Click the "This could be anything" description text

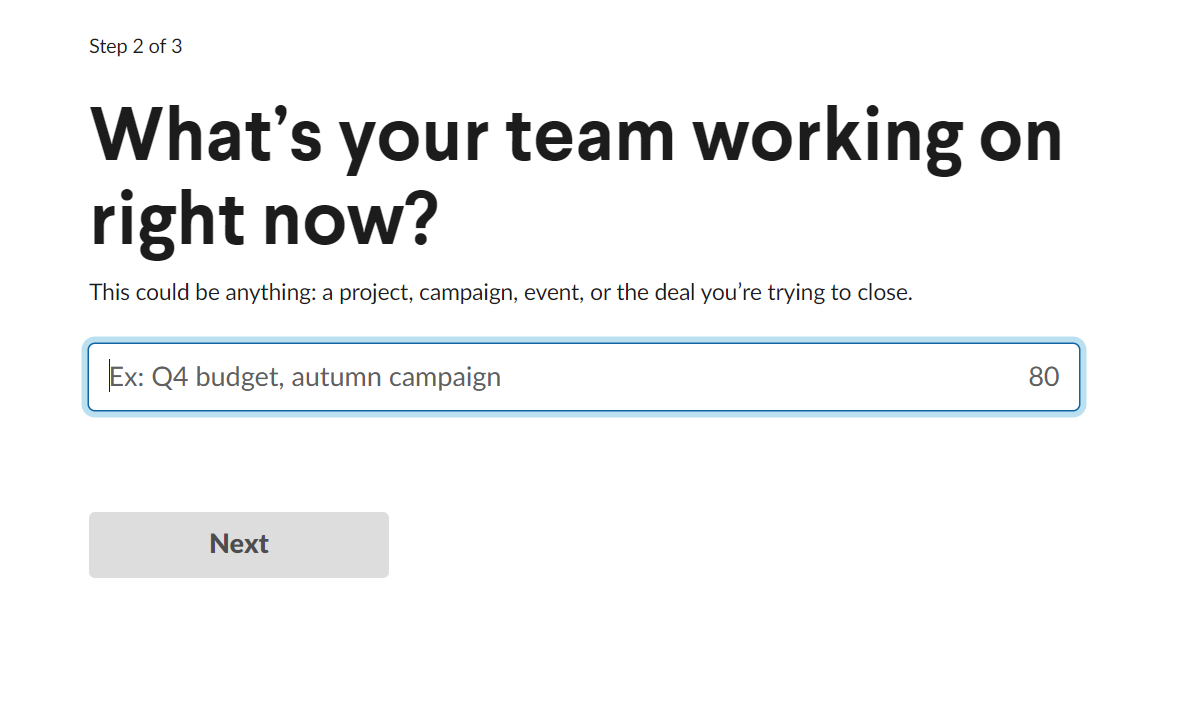click(x=501, y=292)
